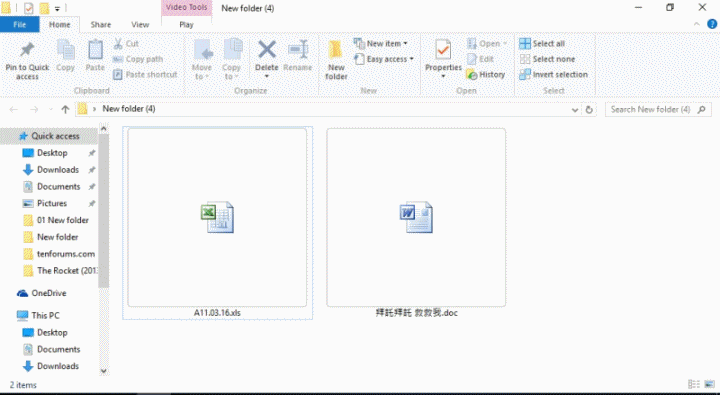Image resolution: width=720 pixels, height=395 pixels.
Task: Switch to the Home ribbon tab
Action: (x=60, y=25)
